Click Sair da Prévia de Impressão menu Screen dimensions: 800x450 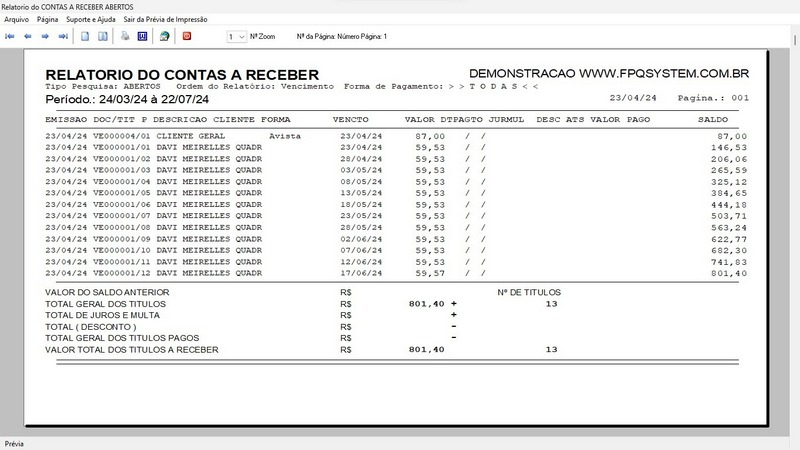point(165,19)
